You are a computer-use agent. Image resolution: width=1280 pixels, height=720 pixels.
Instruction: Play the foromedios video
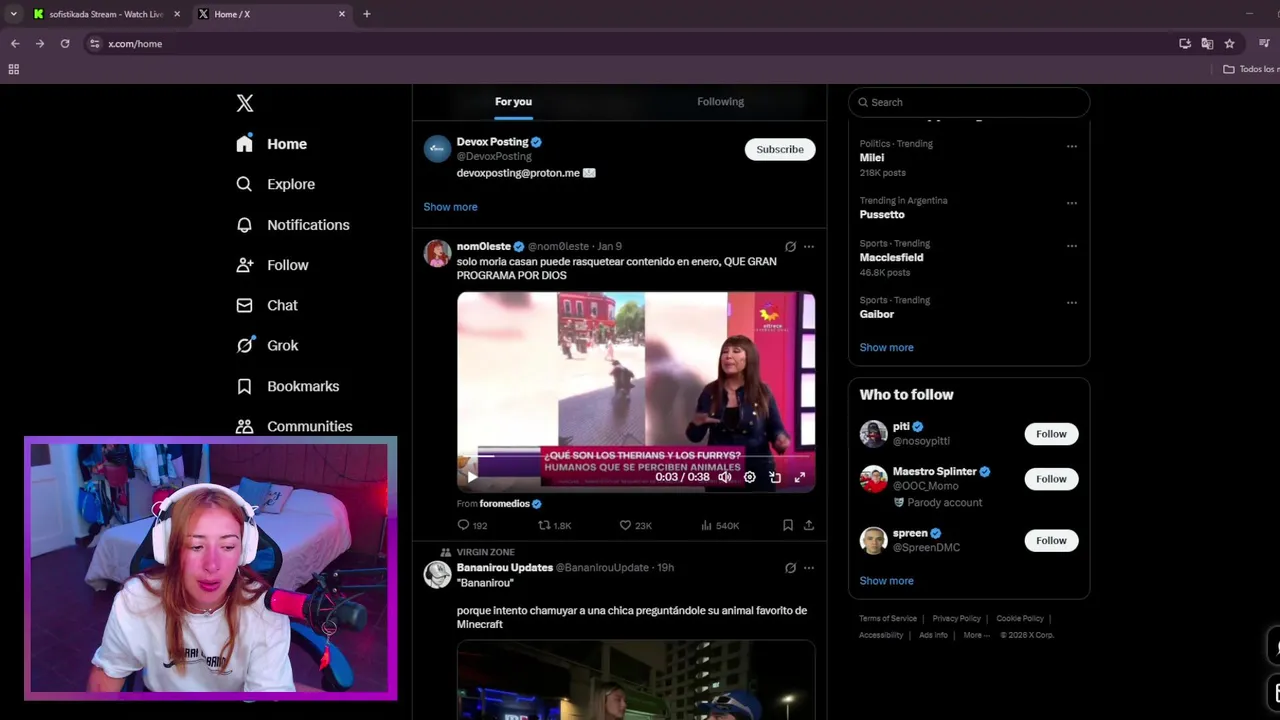tap(472, 477)
